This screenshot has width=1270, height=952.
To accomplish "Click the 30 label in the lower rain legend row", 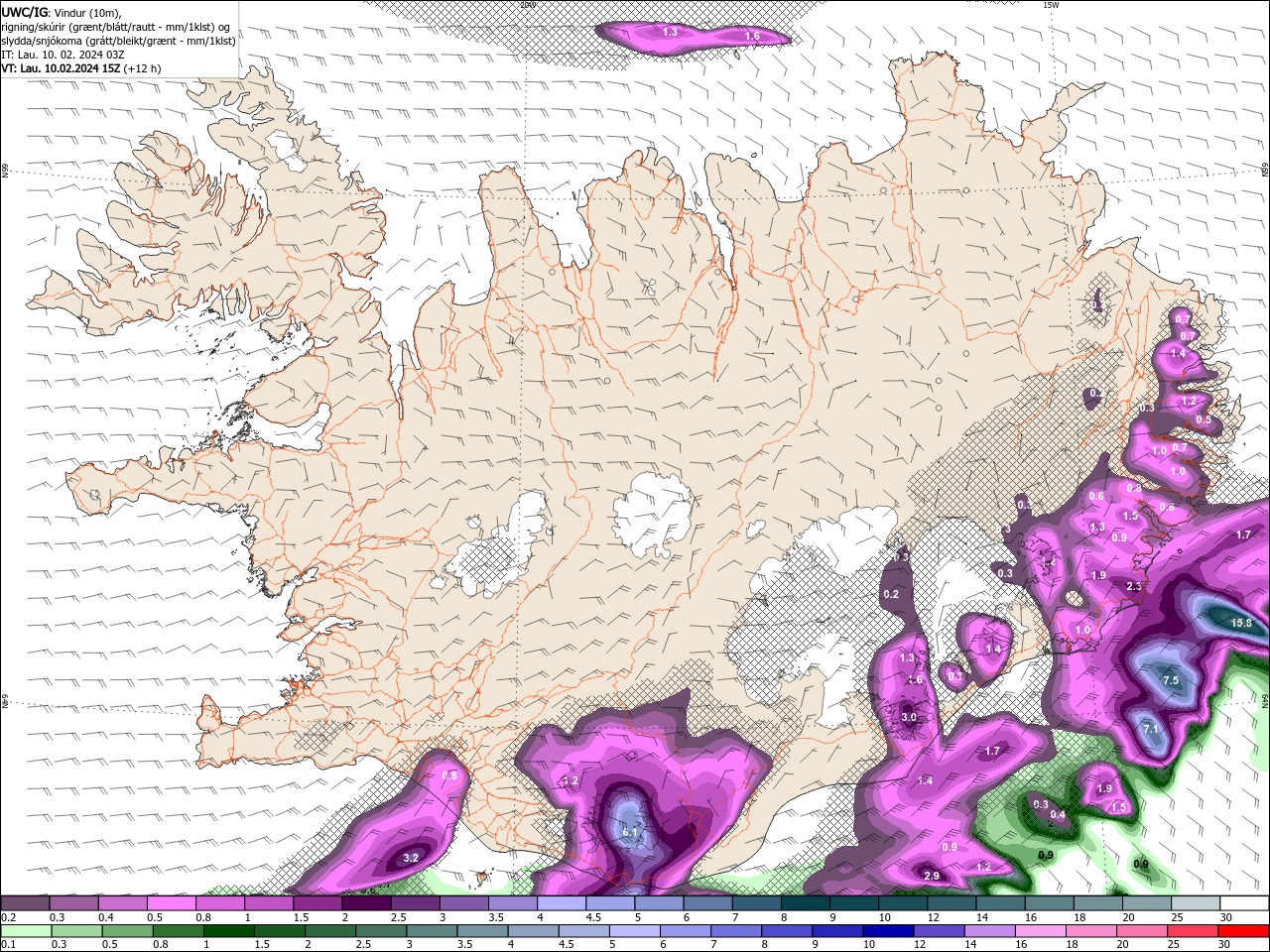I will pos(1226,944).
